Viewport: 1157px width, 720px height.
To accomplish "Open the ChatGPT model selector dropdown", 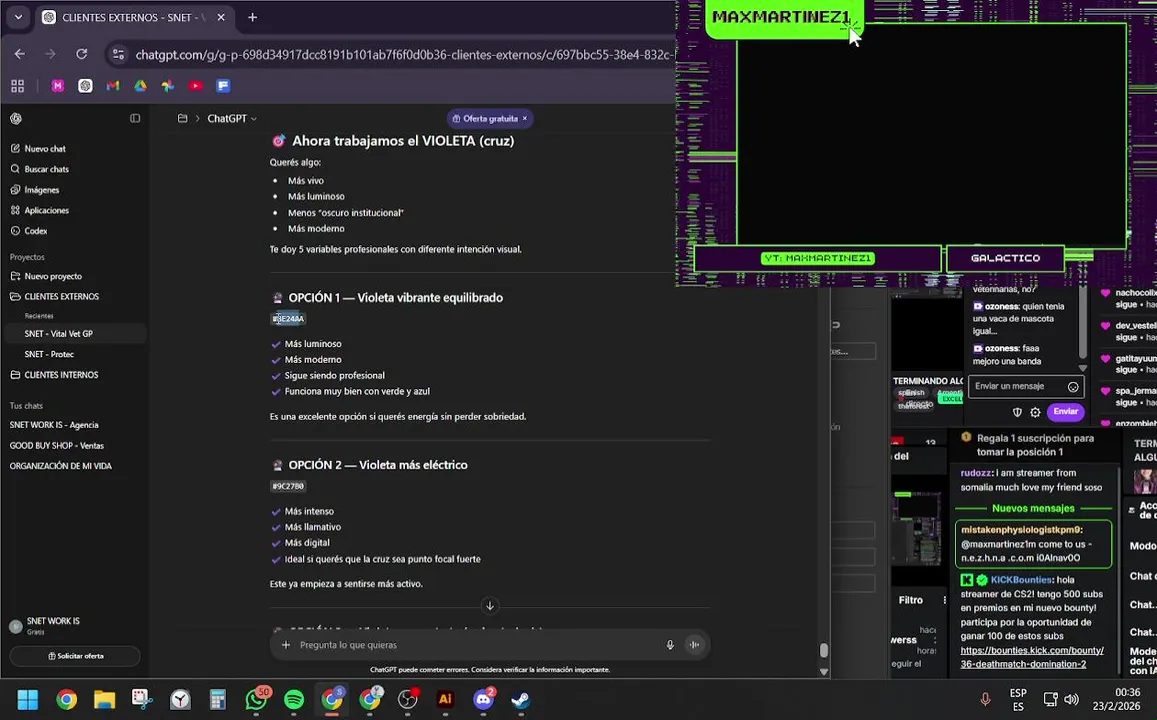I will point(232,118).
